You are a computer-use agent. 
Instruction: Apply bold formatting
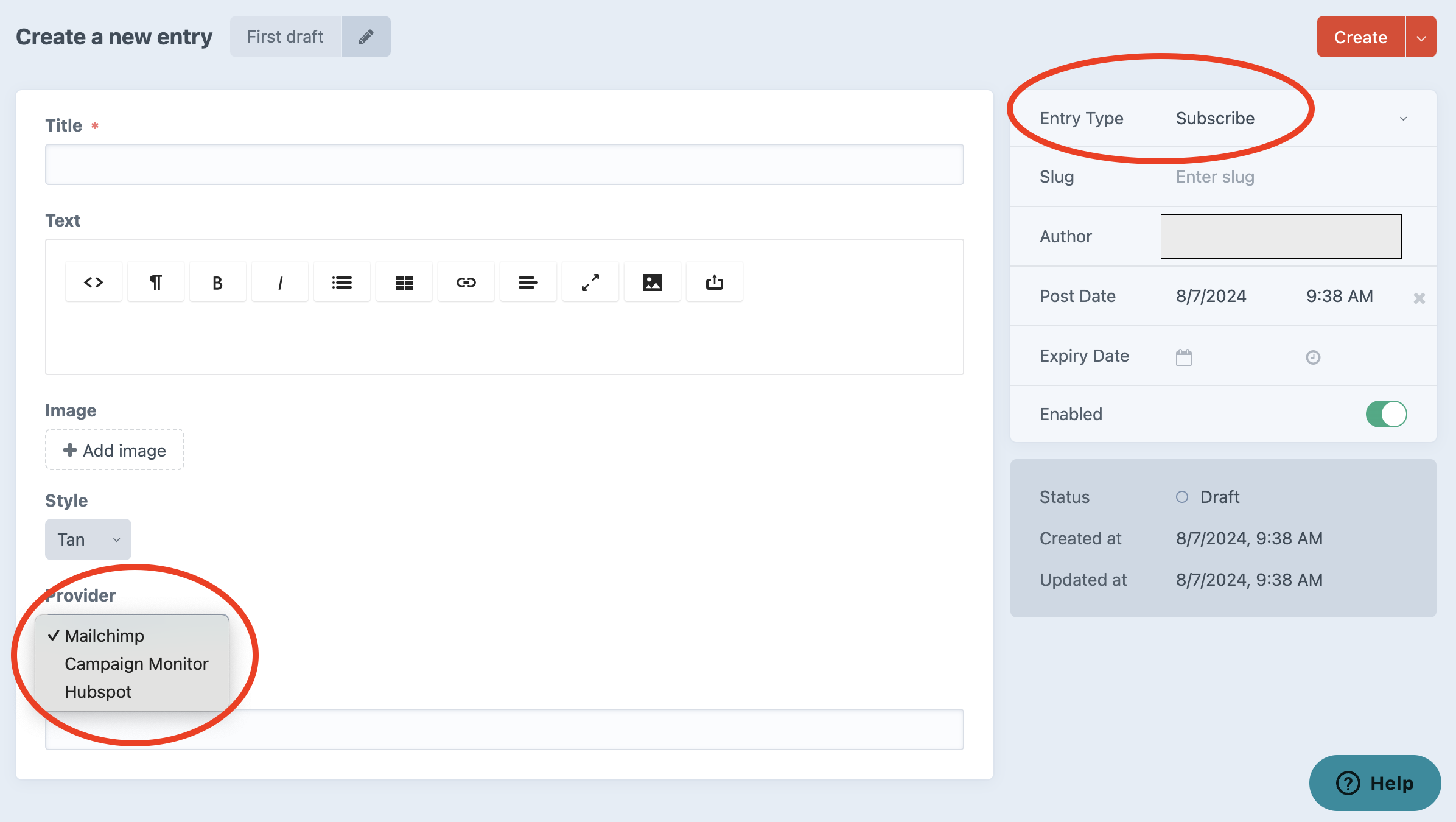click(x=218, y=282)
